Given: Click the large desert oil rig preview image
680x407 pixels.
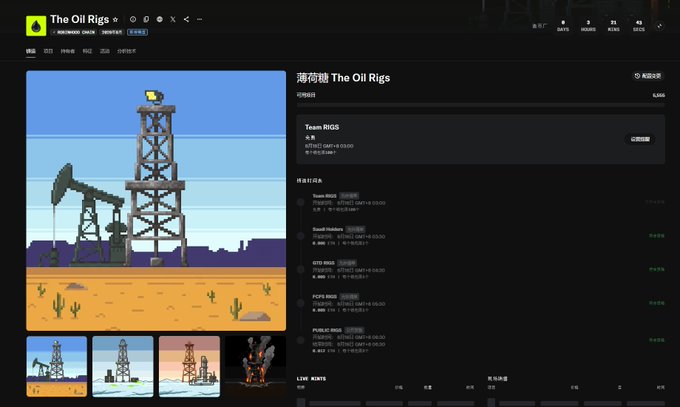Looking at the screenshot, I should [x=156, y=201].
